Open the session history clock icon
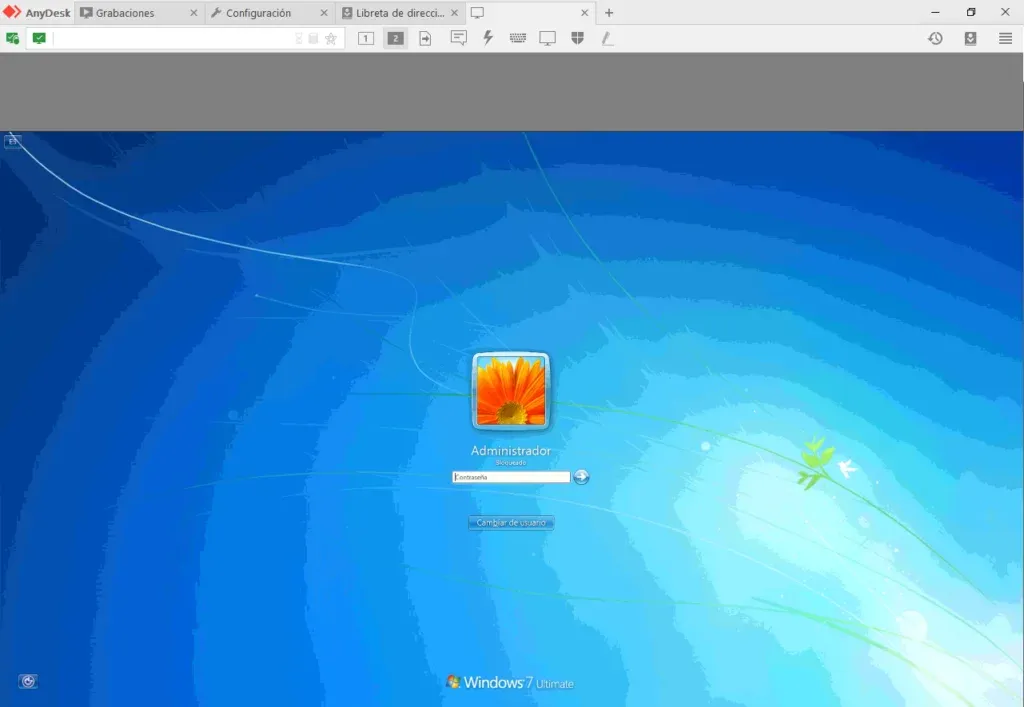This screenshot has width=1024, height=707. click(x=935, y=39)
